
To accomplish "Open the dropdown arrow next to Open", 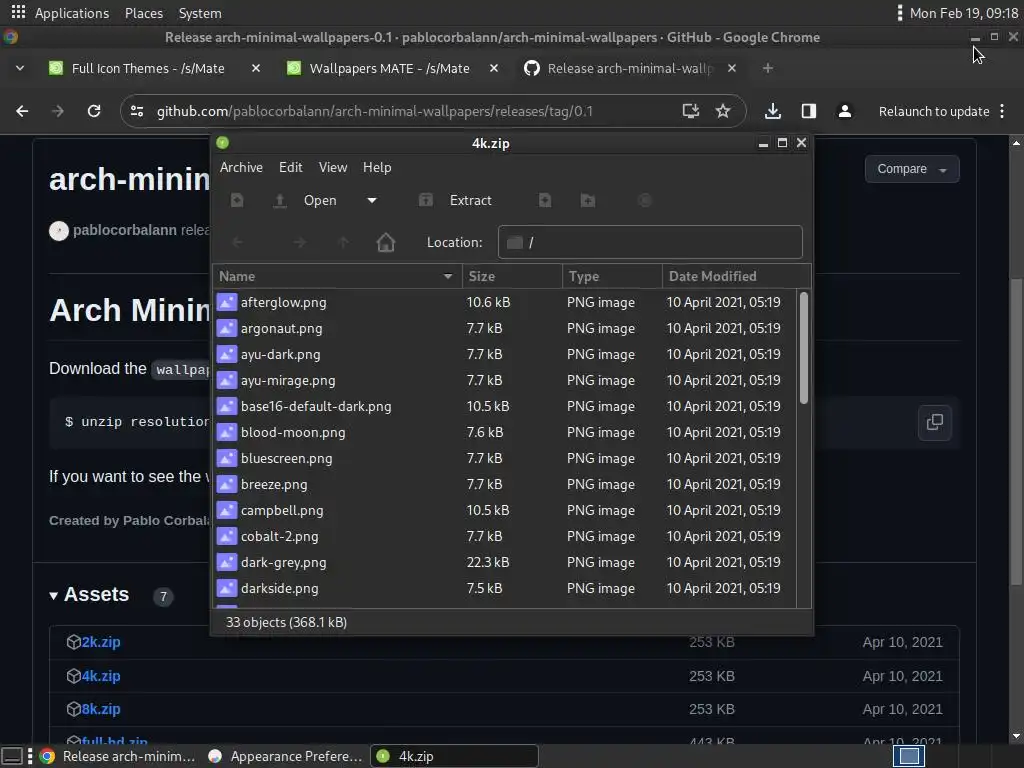I will 372,200.
